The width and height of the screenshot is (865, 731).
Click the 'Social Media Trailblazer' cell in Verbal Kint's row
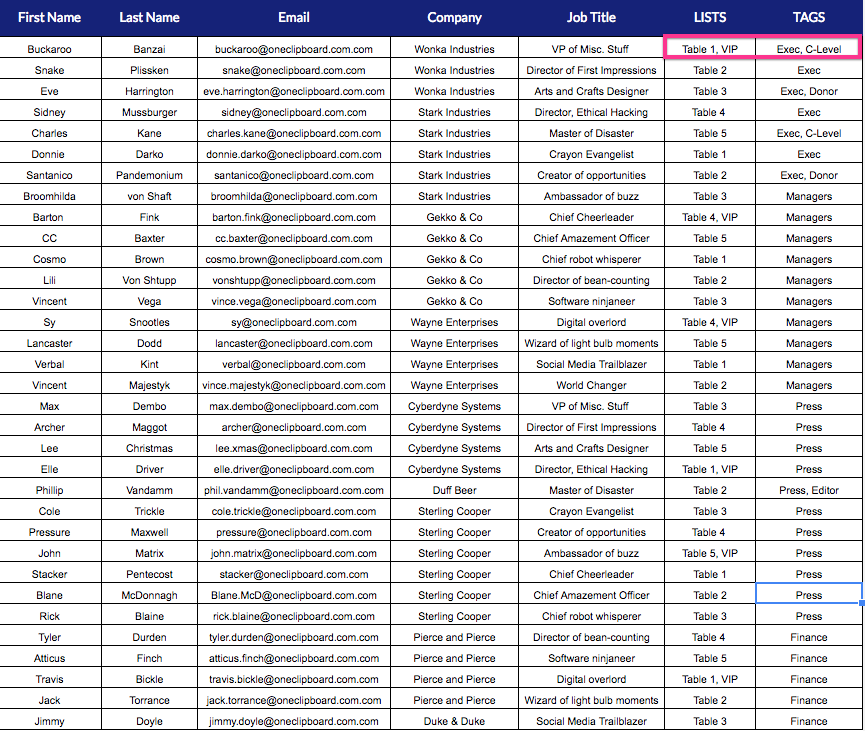(591, 364)
